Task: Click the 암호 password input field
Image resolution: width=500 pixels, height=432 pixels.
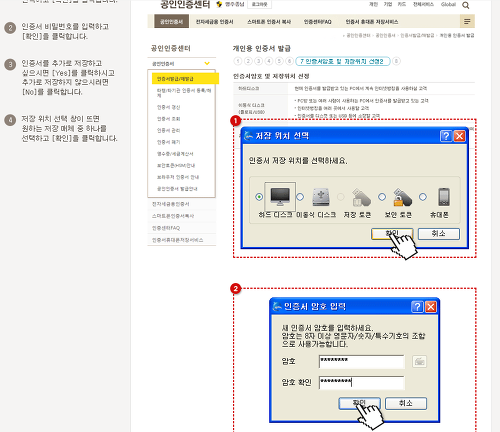Action: [x=361, y=362]
